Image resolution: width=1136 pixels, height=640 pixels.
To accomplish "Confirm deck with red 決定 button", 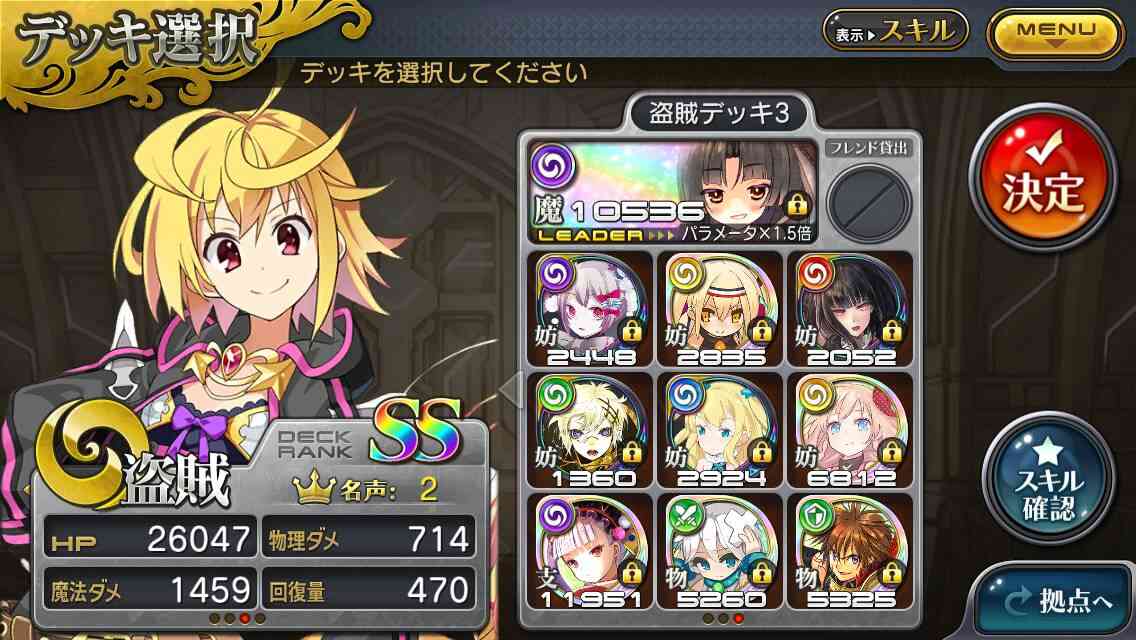I will click(1043, 178).
